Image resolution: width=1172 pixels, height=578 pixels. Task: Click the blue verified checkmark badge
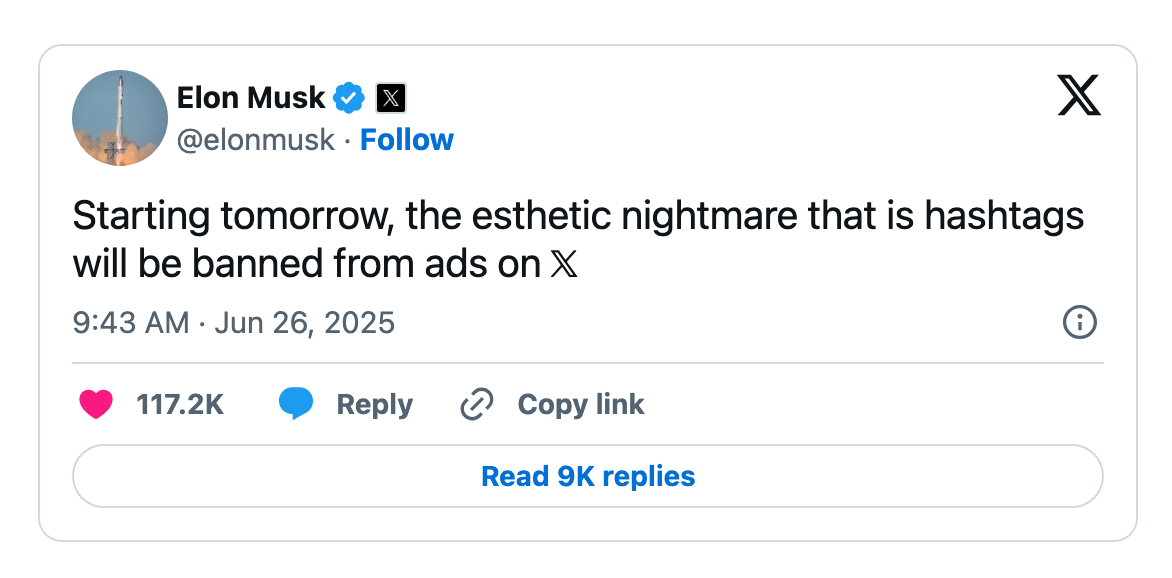point(349,98)
